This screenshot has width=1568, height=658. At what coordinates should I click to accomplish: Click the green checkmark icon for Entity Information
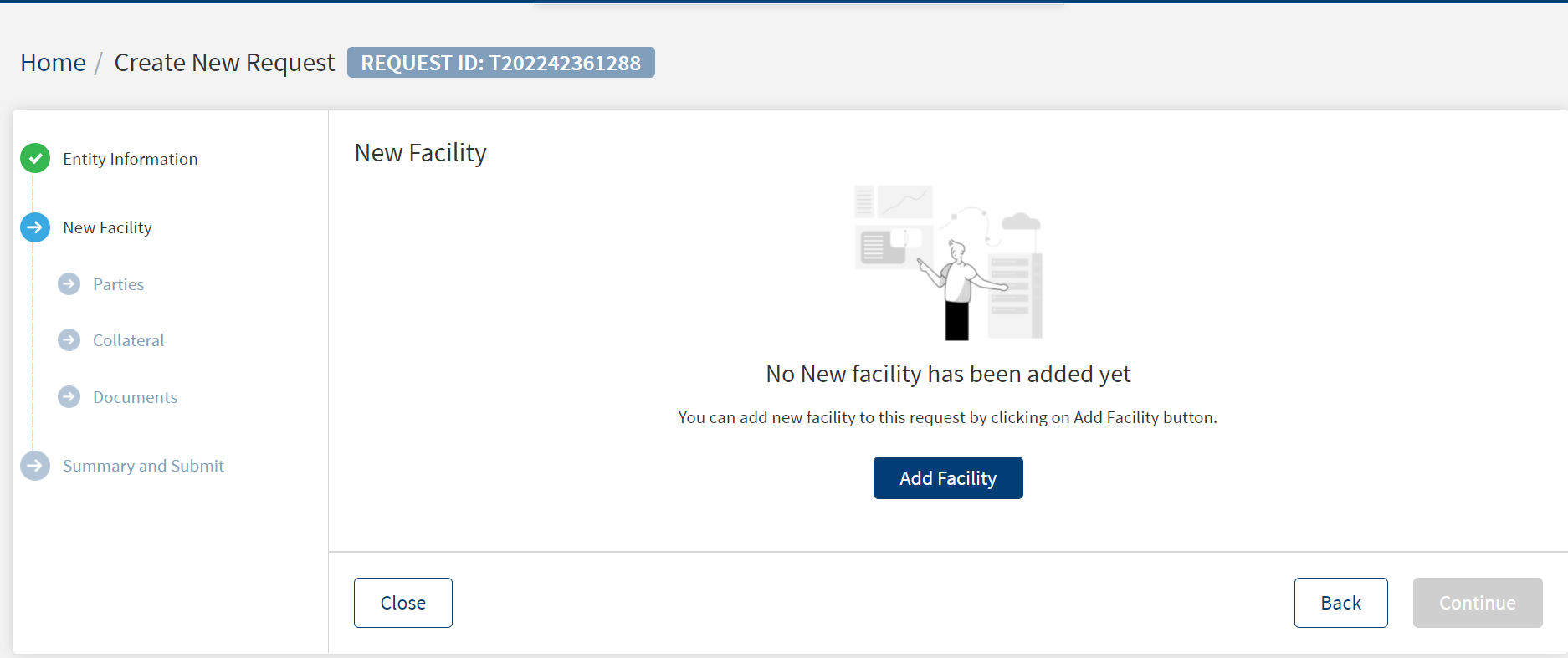[35, 158]
